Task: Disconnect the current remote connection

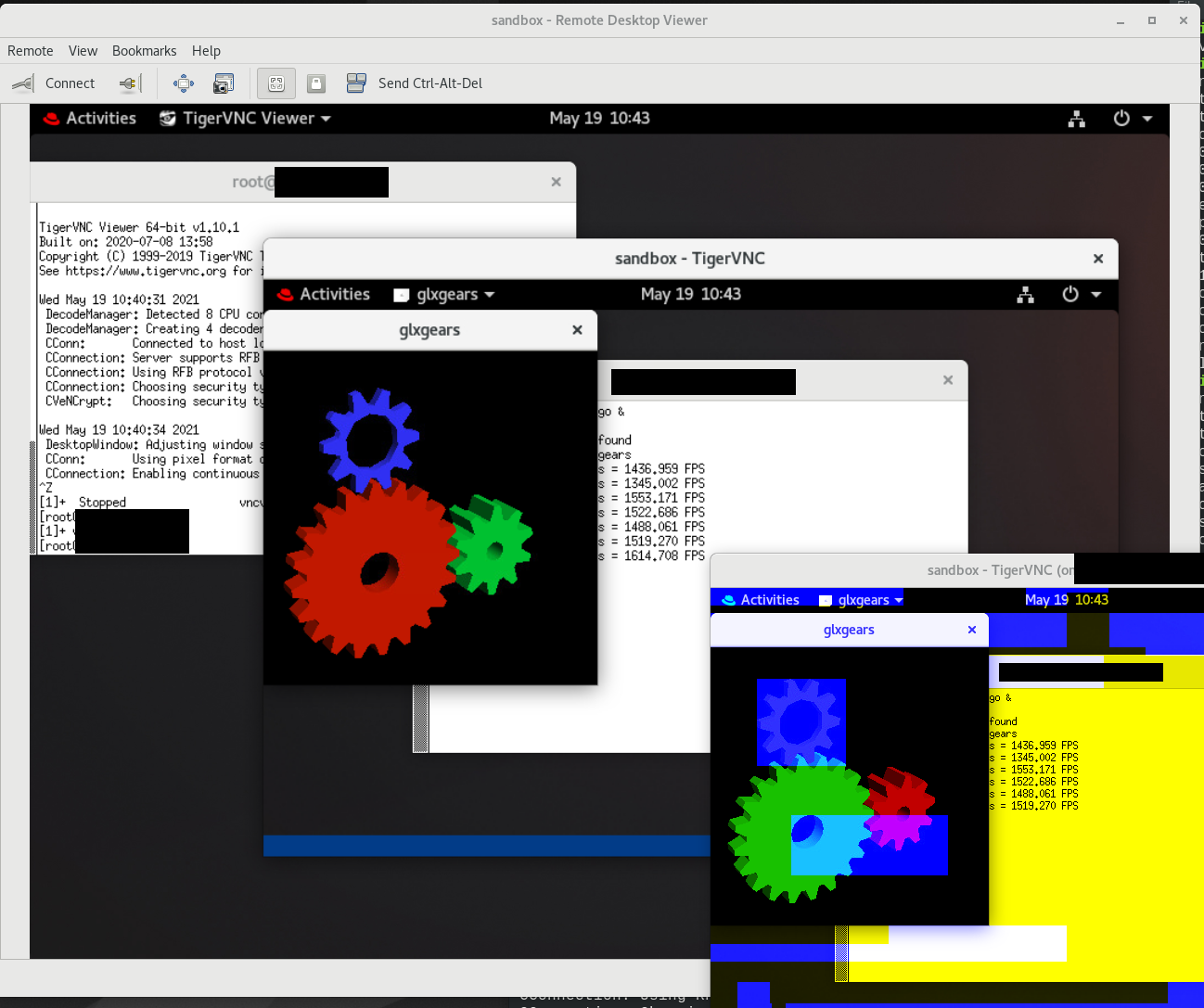Action: pyautogui.click(x=128, y=83)
